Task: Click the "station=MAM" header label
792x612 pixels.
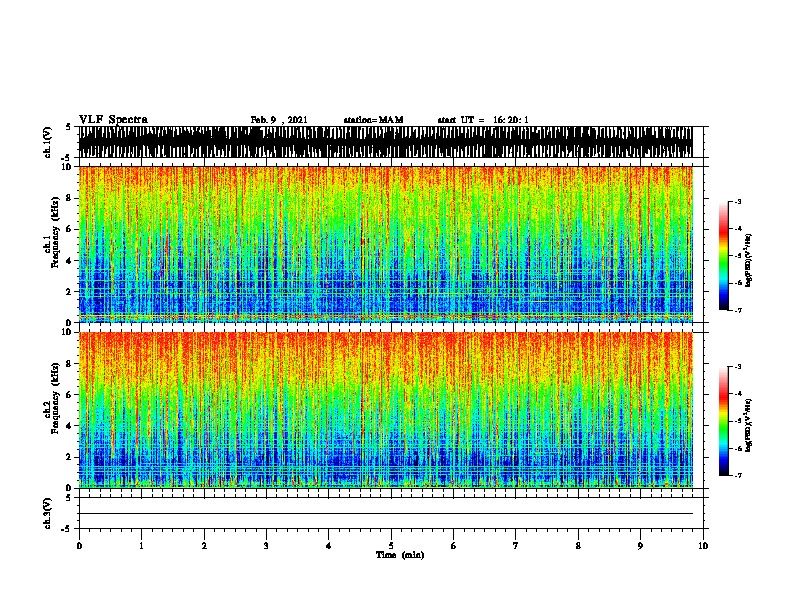Action: point(374,120)
